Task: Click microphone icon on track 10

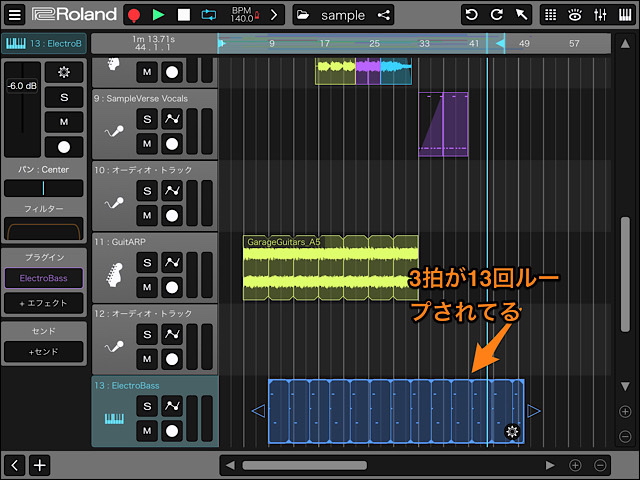Action: pyautogui.click(x=114, y=203)
